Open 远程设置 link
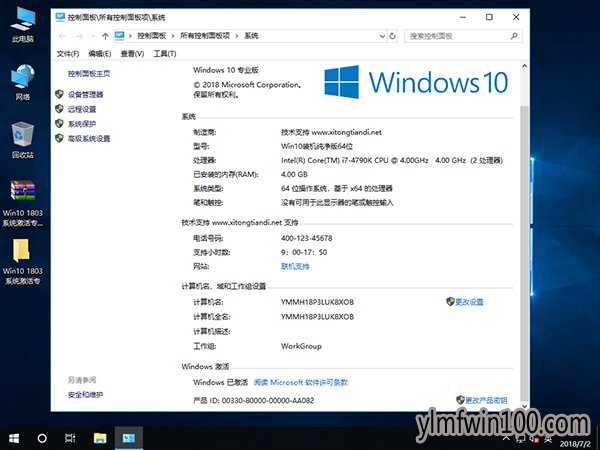 click(x=82, y=109)
